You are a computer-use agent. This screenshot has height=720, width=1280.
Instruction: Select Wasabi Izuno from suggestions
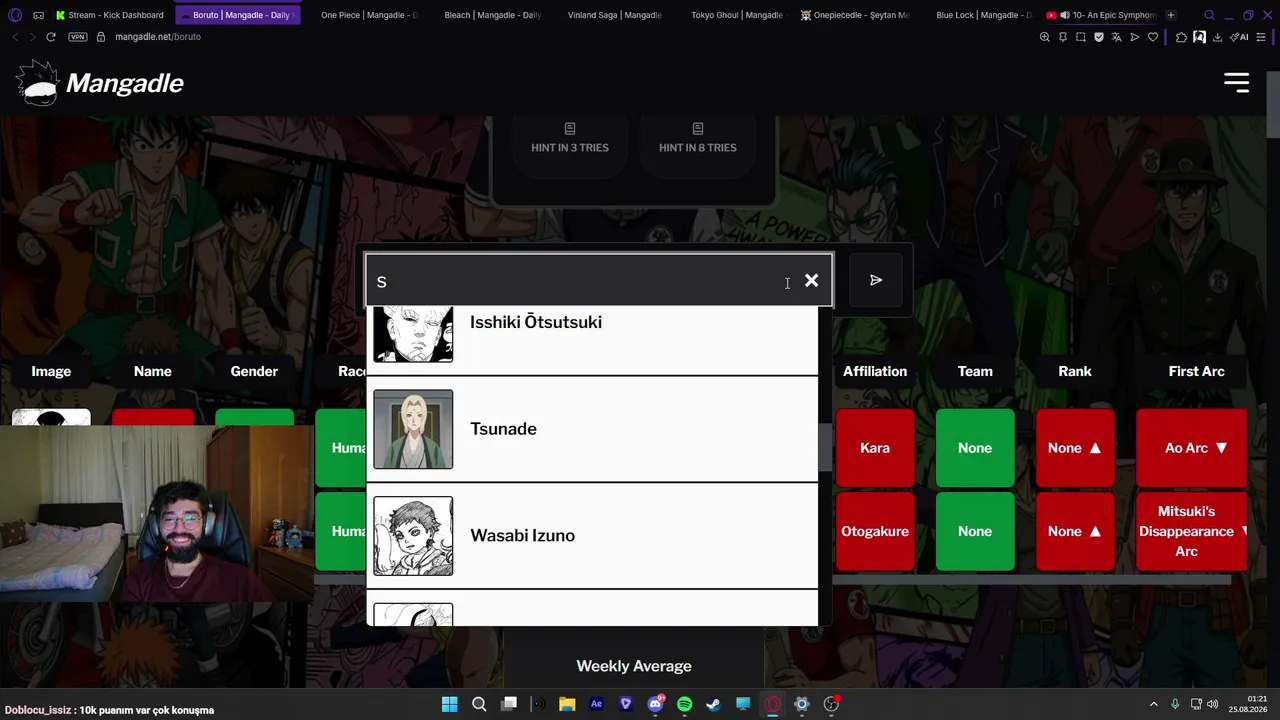[592, 536]
